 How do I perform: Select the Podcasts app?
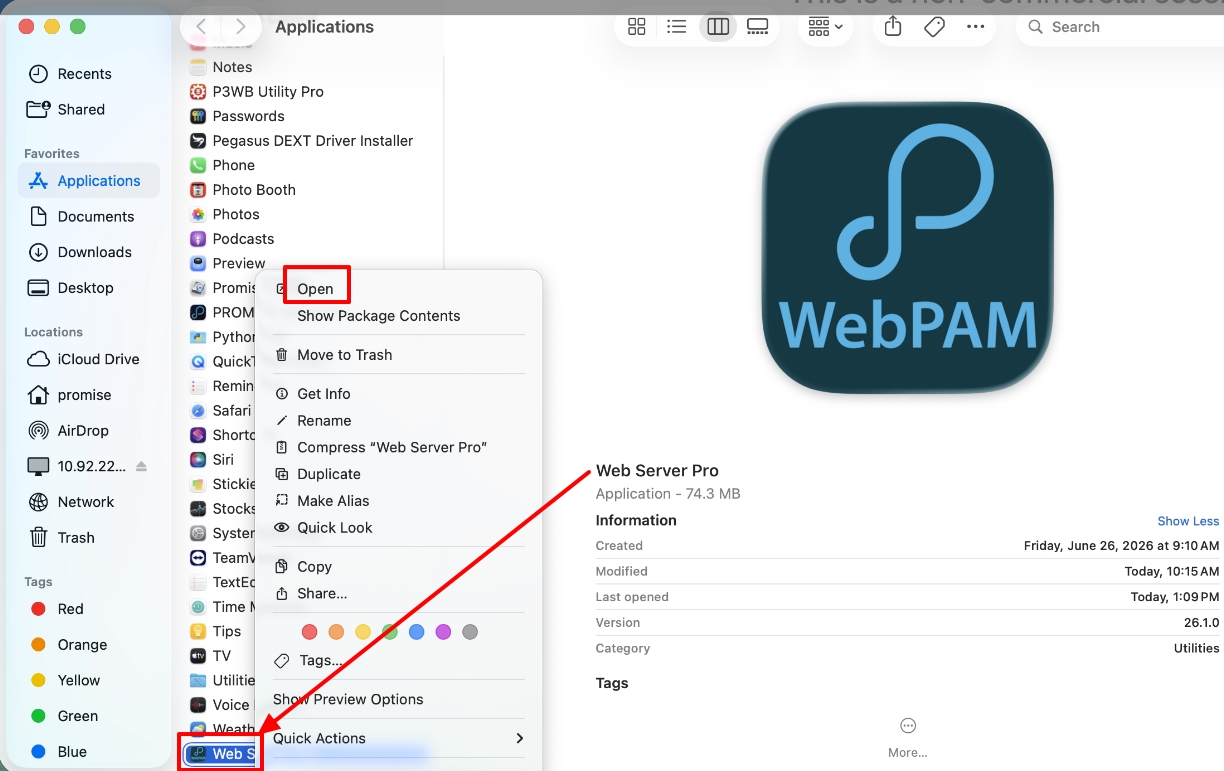pos(243,239)
